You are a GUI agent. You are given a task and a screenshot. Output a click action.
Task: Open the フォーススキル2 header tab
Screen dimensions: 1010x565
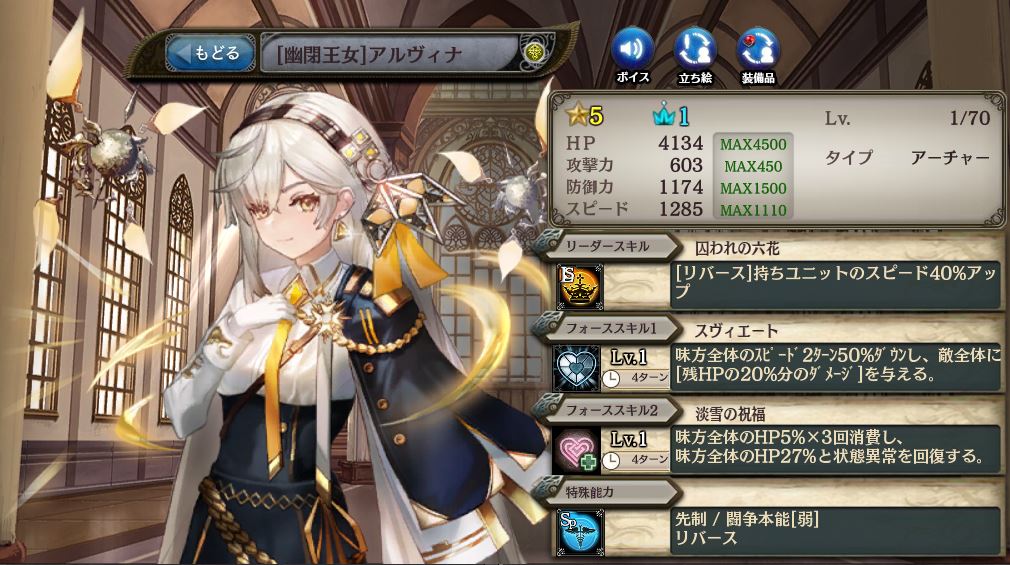pyautogui.click(x=607, y=410)
